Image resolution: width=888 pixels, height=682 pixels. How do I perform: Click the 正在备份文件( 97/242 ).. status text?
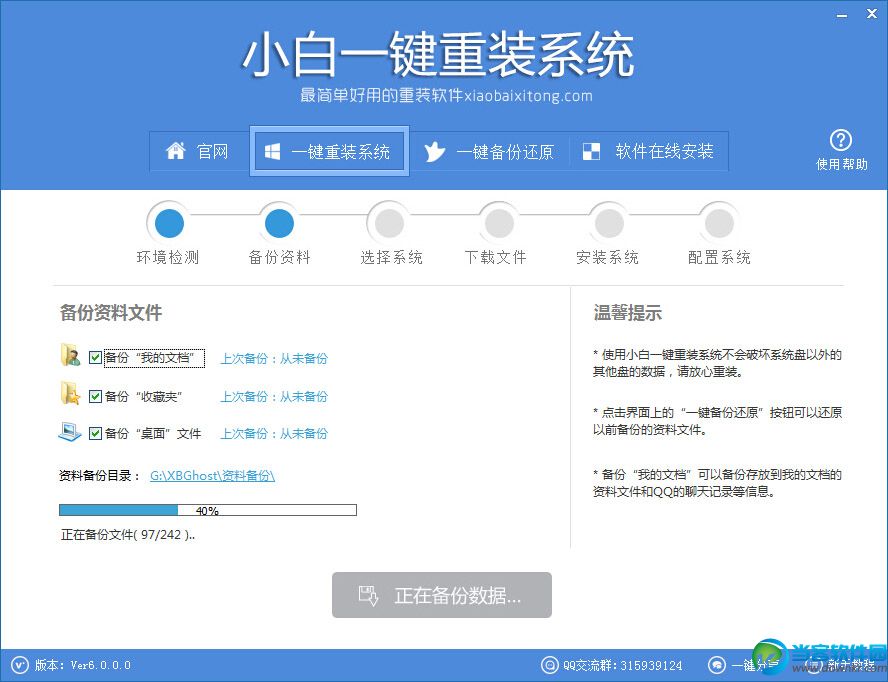coord(128,534)
